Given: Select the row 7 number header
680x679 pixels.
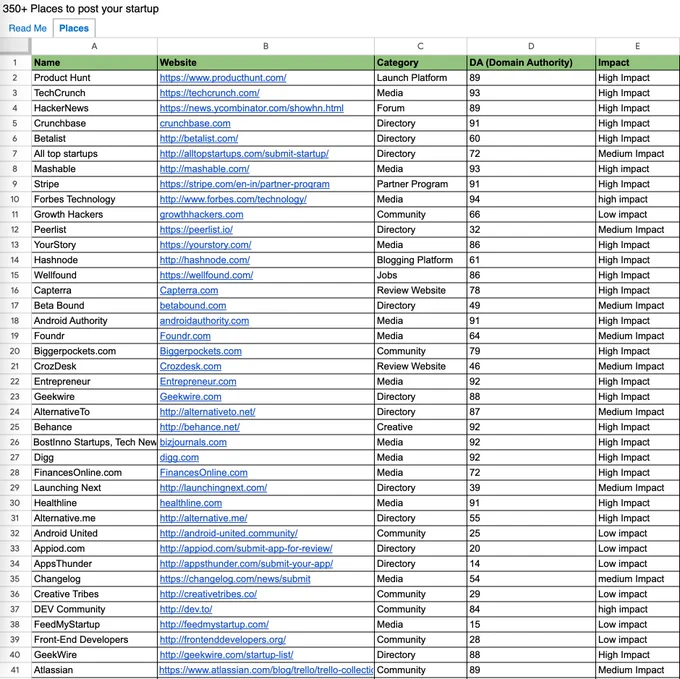Looking at the screenshot, I should [x=15, y=154].
